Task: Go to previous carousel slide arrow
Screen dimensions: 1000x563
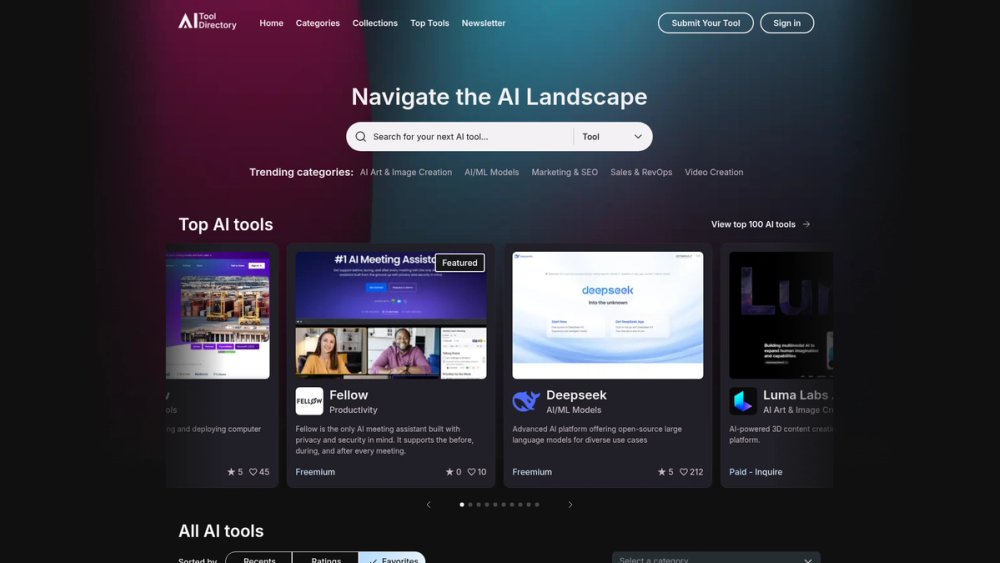Action: 429,504
